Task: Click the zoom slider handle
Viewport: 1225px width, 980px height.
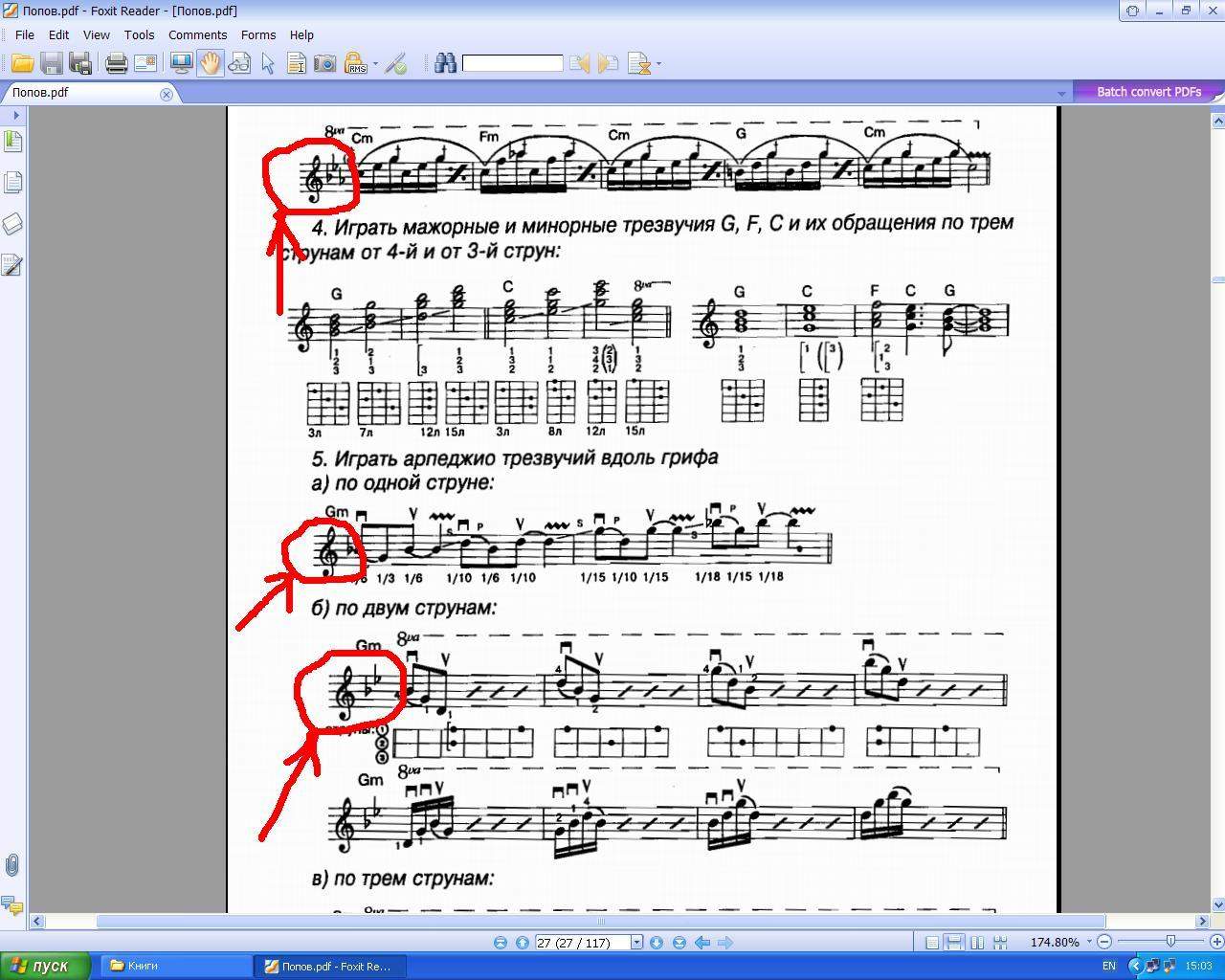Action: point(1169,943)
